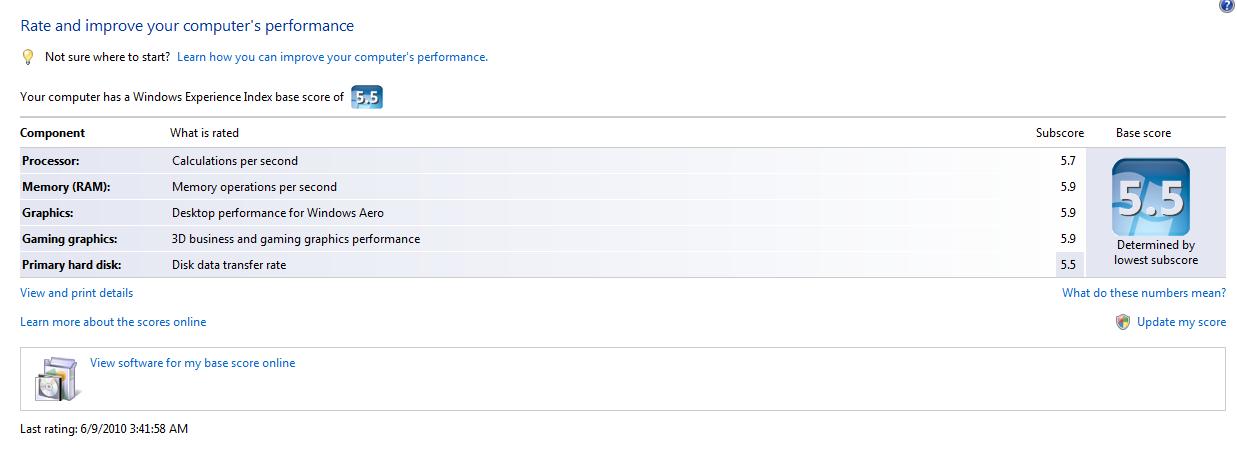Open What do these numbers mean?
The image size is (1237, 476).
tap(1144, 293)
